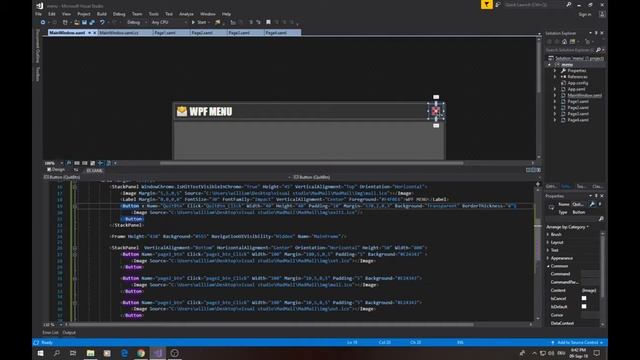This screenshot has height=360, width=640.
Task: Show event handlers via lightning icon
Action: pyautogui.click(x=600, y=204)
